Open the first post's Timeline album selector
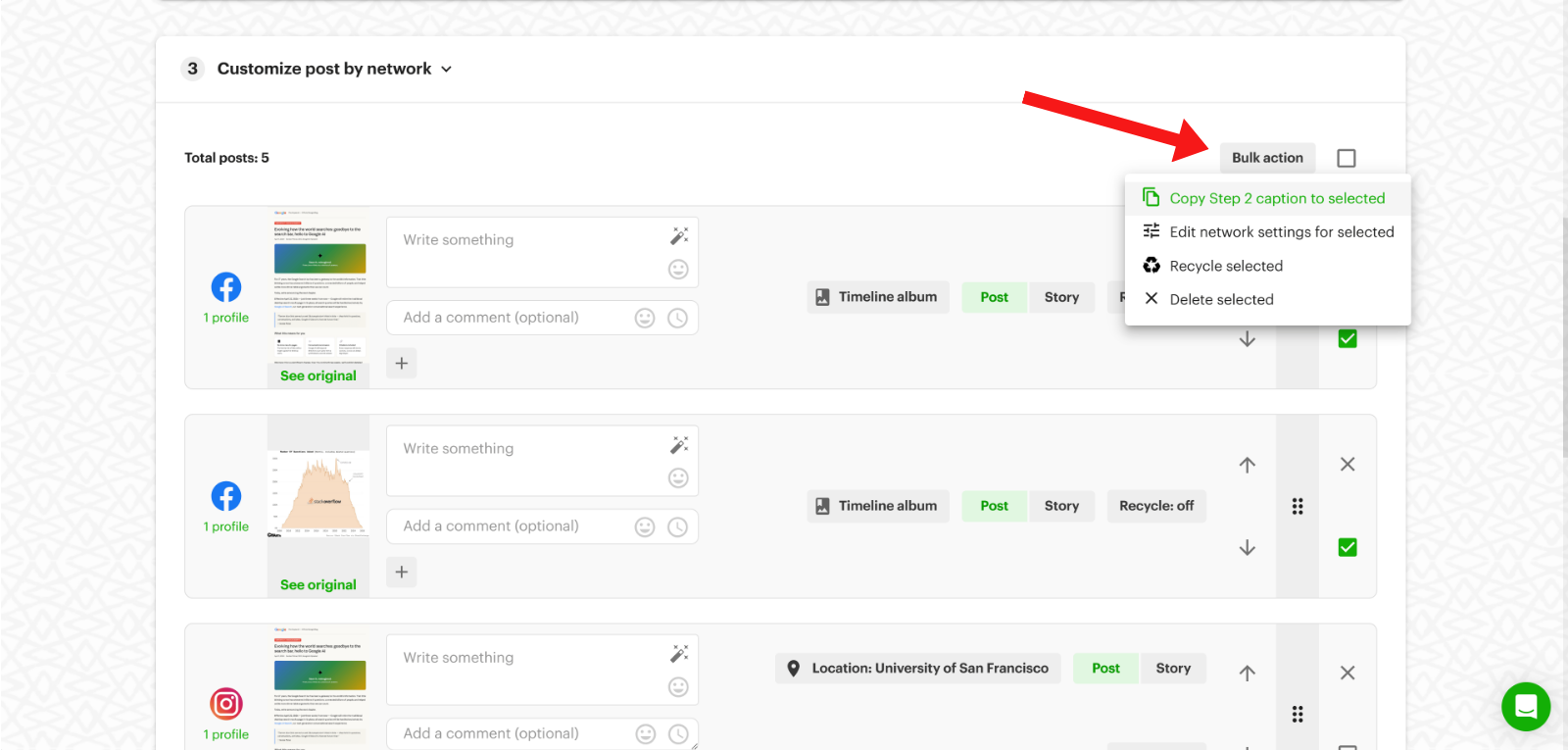This screenshot has width=1568, height=750. pos(878,297)
